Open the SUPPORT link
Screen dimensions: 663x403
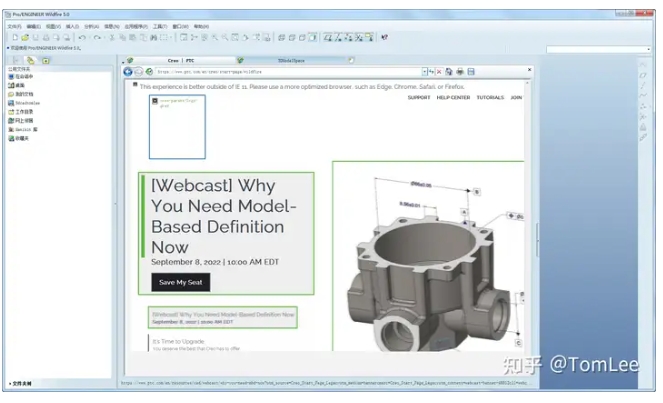click(x=419, y=97)
